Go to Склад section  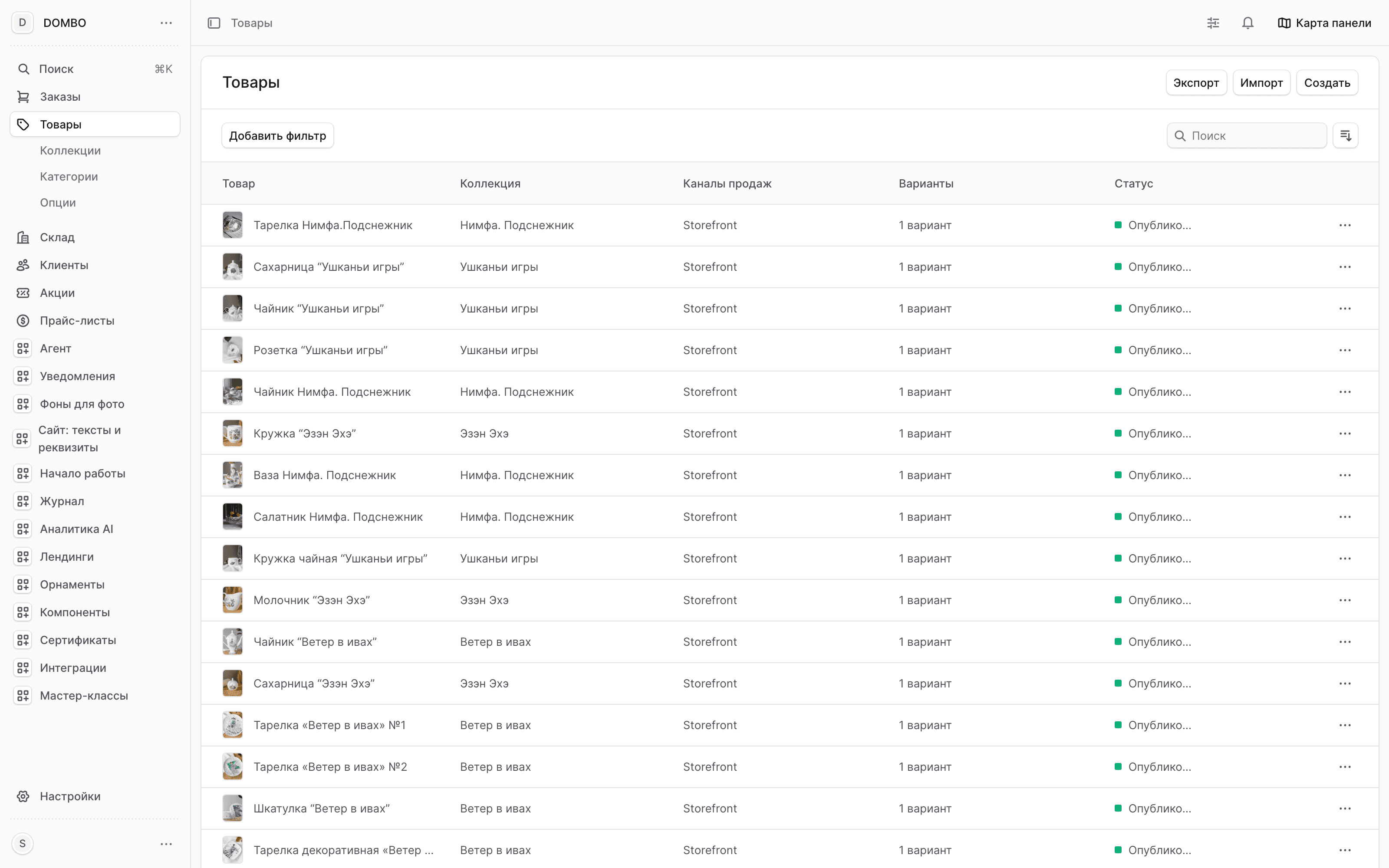pos(95,237)
